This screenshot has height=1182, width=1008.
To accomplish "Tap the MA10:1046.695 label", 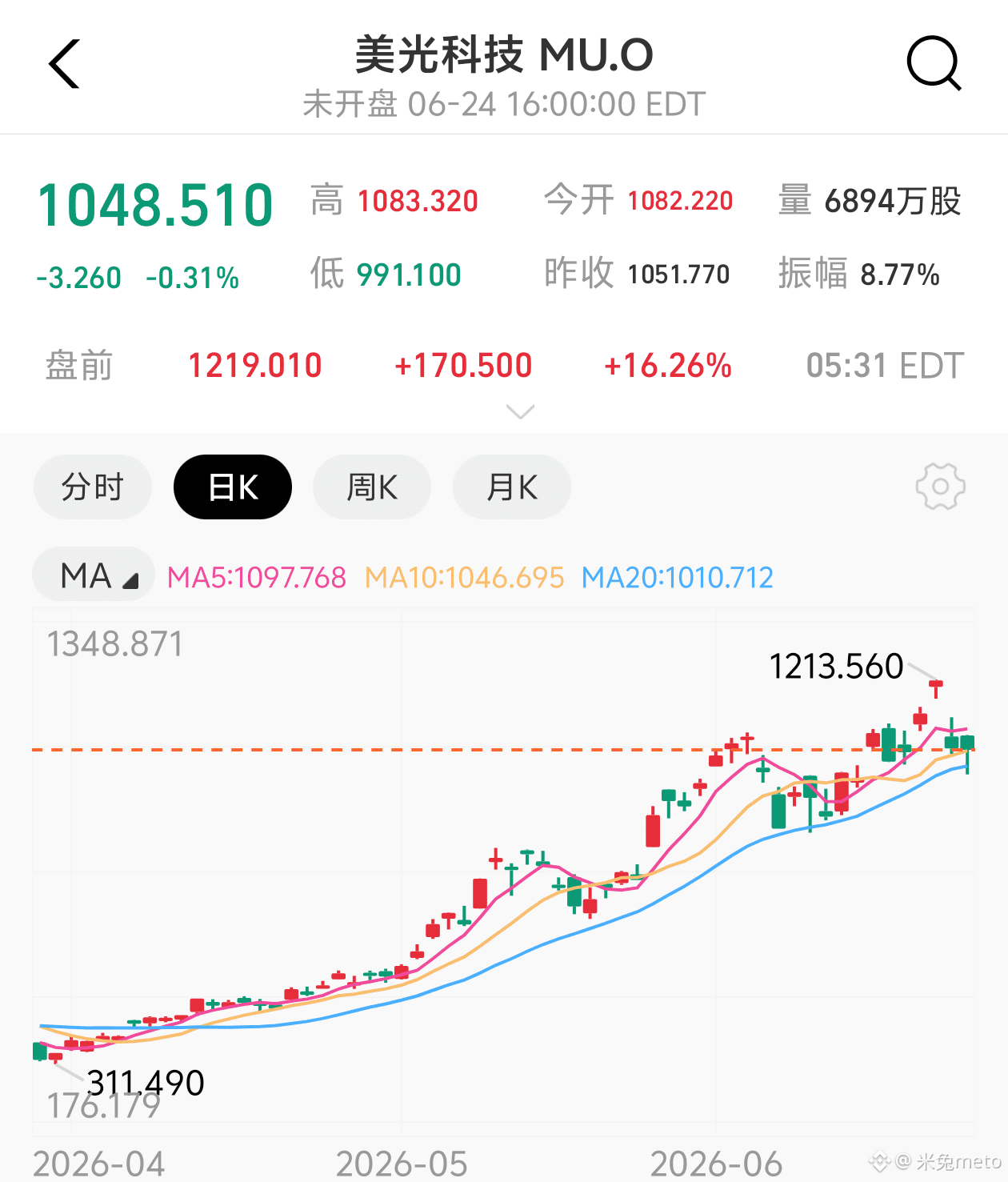I will (465, 577).
